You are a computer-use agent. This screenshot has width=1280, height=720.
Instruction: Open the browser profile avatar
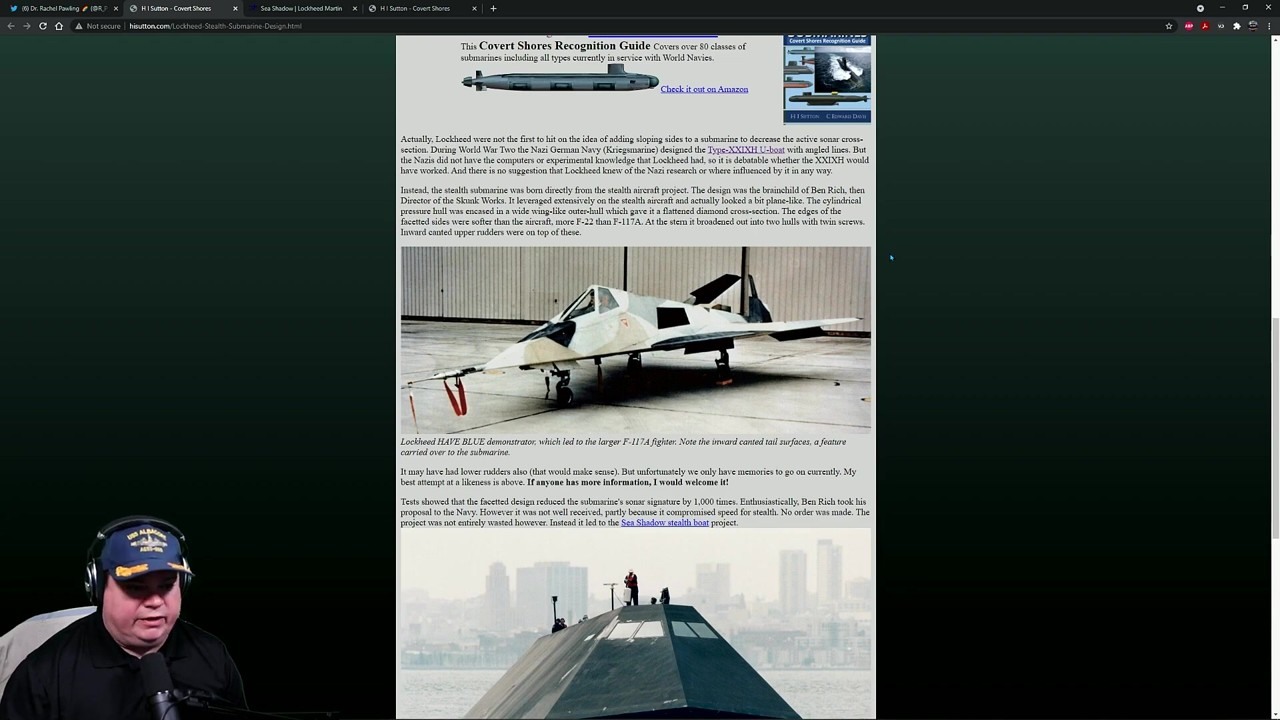[x=1253, y=26]
